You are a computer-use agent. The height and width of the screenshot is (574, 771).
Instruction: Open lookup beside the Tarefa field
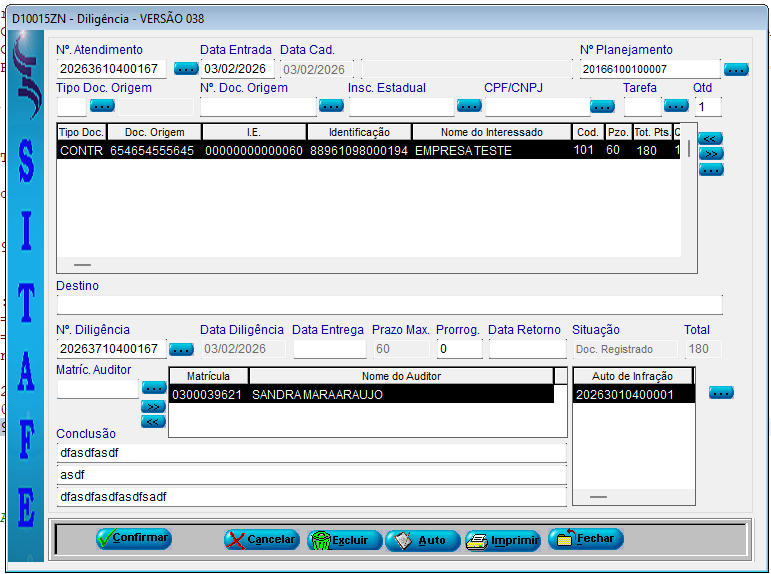pos(676,106)
